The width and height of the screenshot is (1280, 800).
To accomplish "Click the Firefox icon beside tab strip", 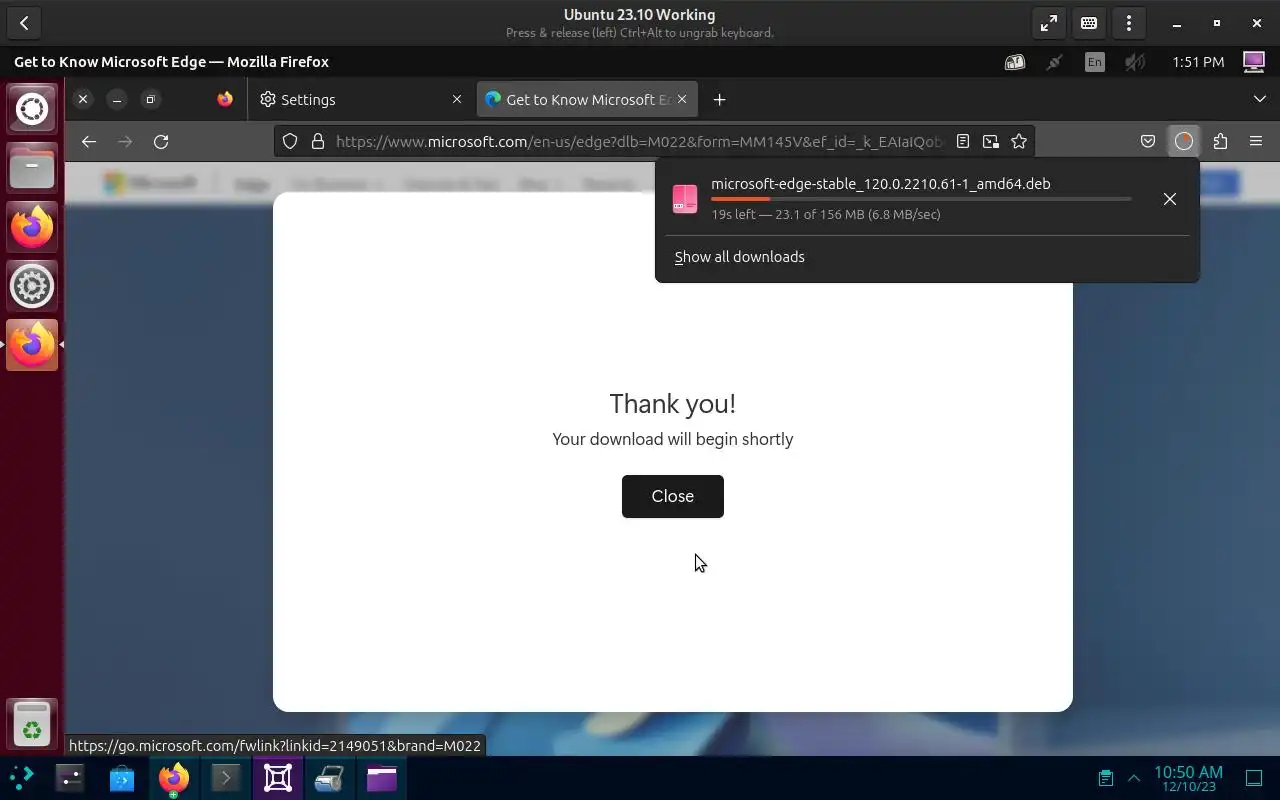I will 225,99.
